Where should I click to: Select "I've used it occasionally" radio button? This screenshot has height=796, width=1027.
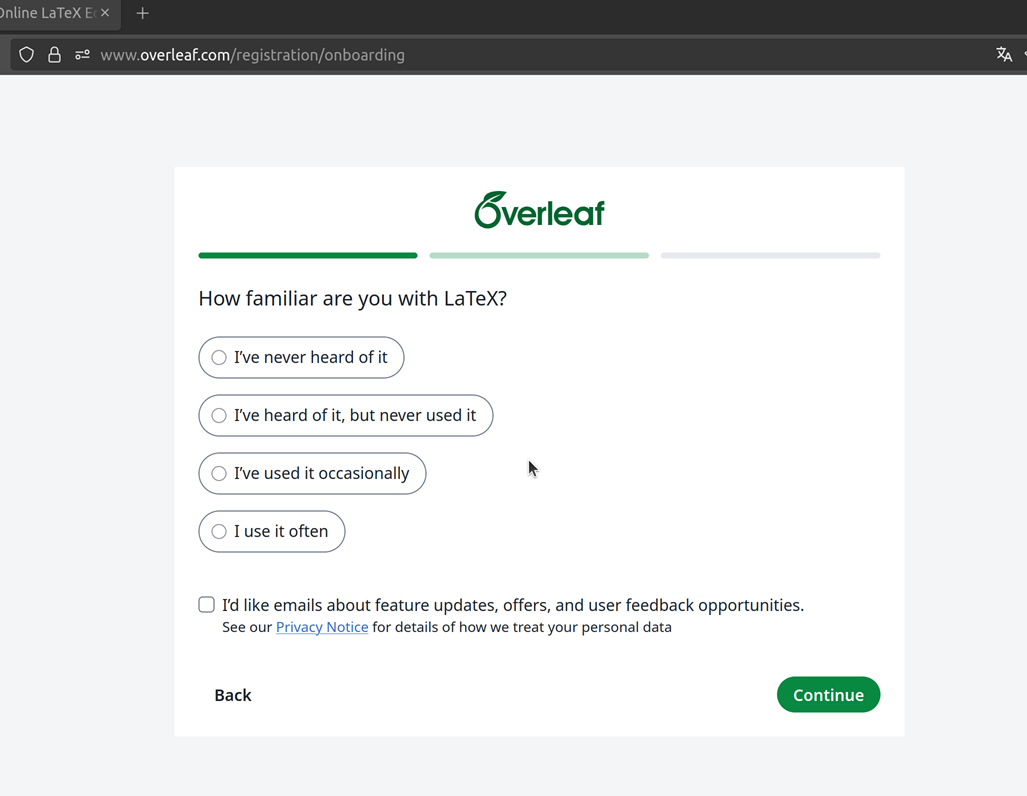click(219, 474)
